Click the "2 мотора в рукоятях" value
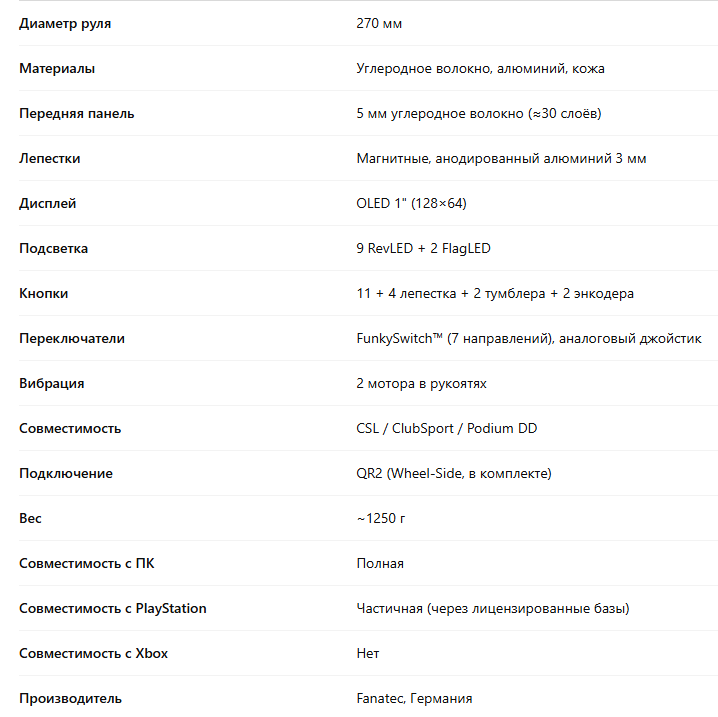 421,383
